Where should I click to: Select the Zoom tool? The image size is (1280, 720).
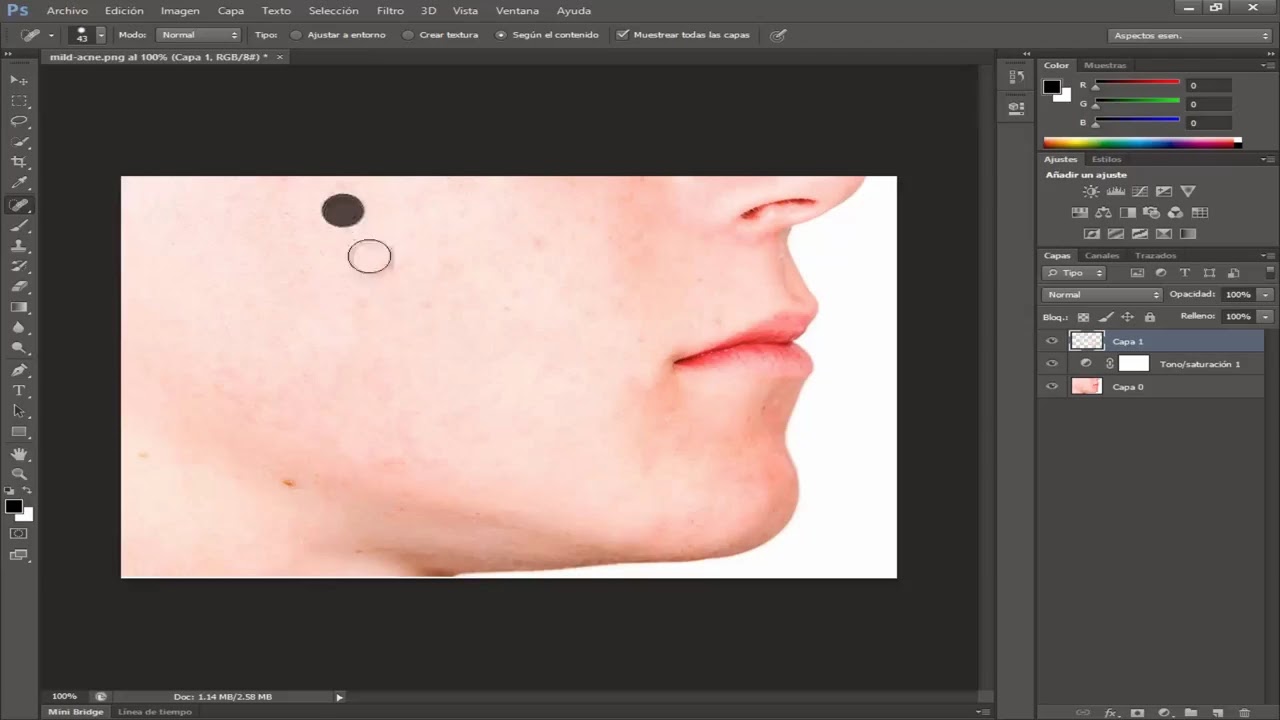point(19,474)
